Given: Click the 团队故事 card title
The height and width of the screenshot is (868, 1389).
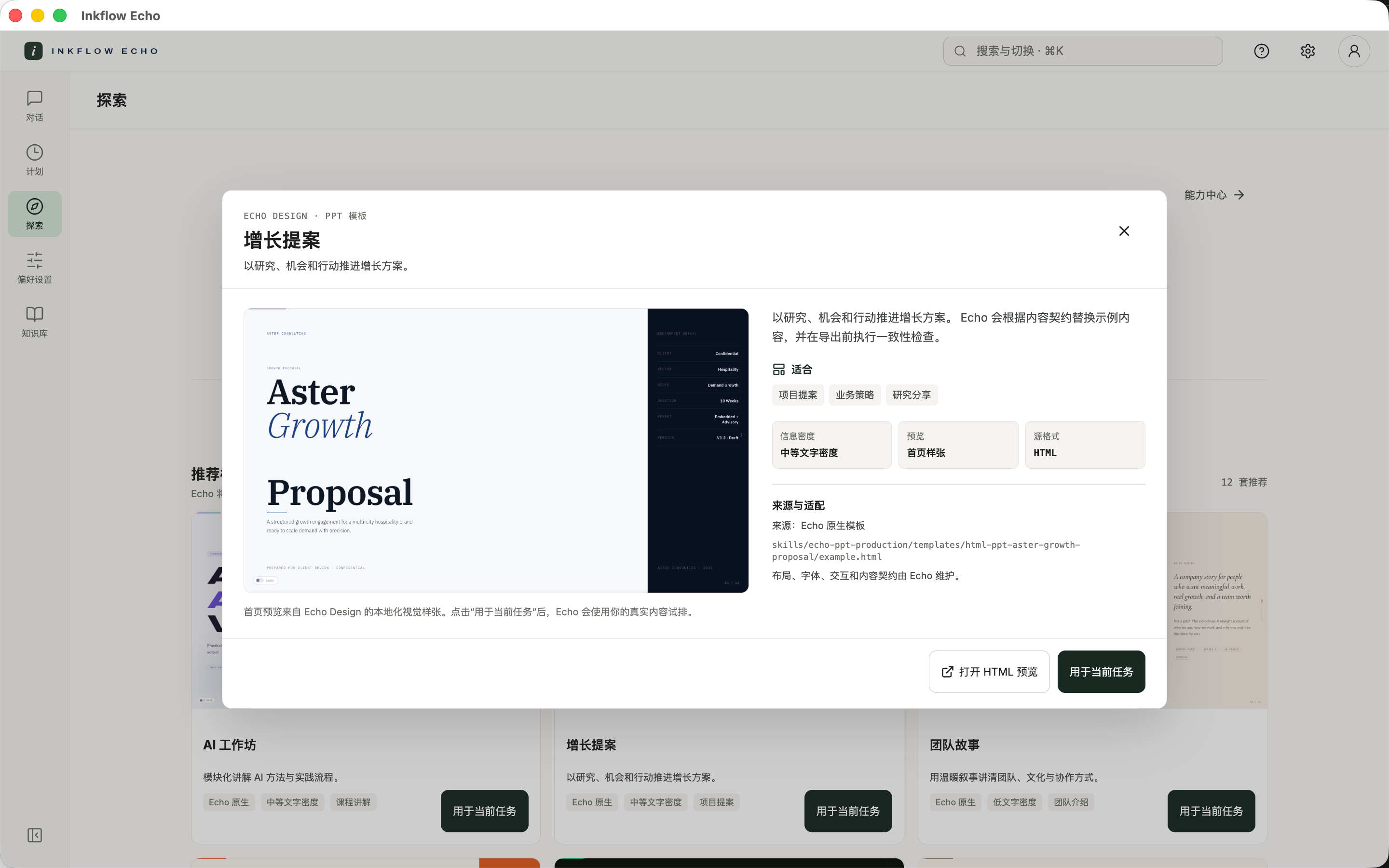Looking at the screenshot, I should (x=954, y=745).
